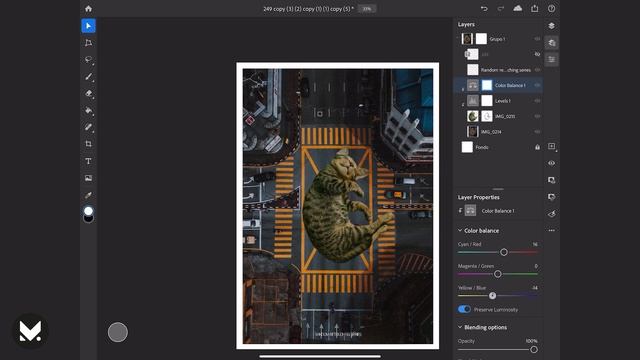640x360 pixels.
Task: Select the Random re...ching series layer
Action: coord(498,70)
